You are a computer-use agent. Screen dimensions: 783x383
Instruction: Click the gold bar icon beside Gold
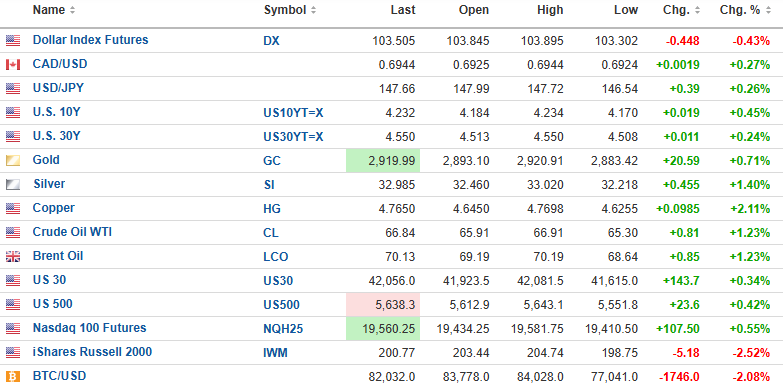13,160
